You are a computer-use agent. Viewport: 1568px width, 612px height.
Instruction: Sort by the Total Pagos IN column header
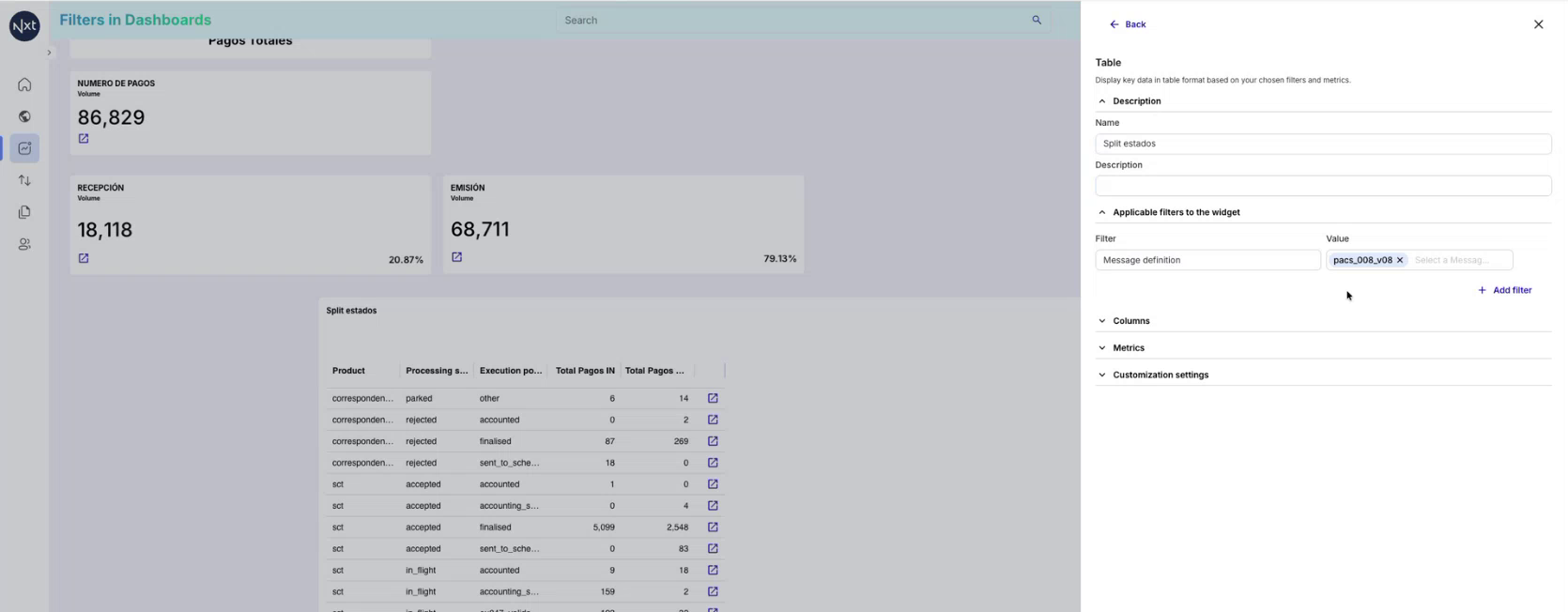(x=585, y=371)
